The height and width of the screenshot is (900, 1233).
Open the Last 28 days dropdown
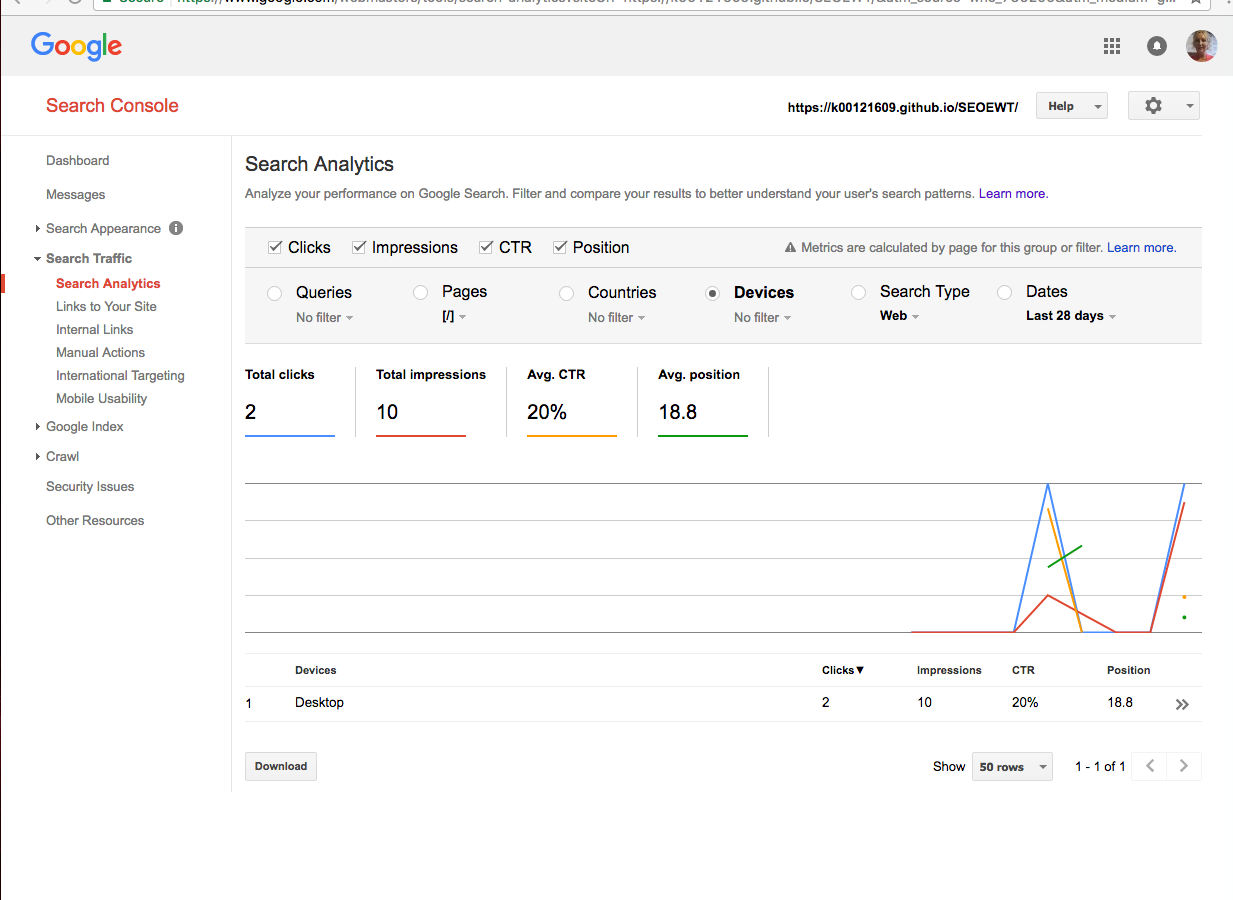[x=1071, y=316]
